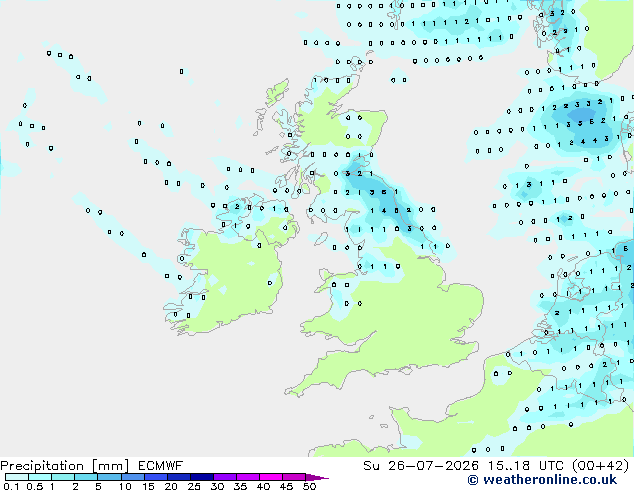Click the 25–30 mm navy legend swatch
This screenshot has width=634, height=490.
[x=202, y=477]
